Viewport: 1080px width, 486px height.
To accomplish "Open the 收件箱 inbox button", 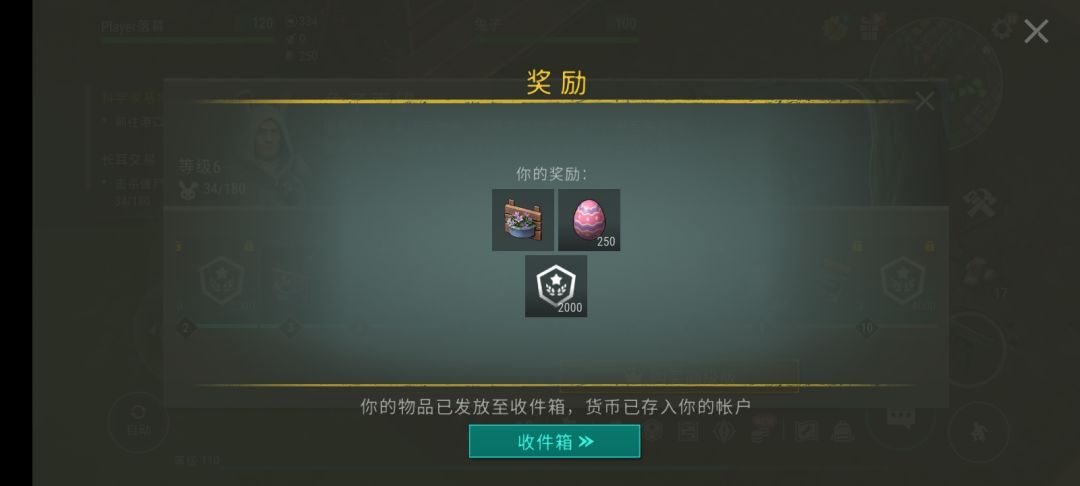I will (x=554, y=441).
